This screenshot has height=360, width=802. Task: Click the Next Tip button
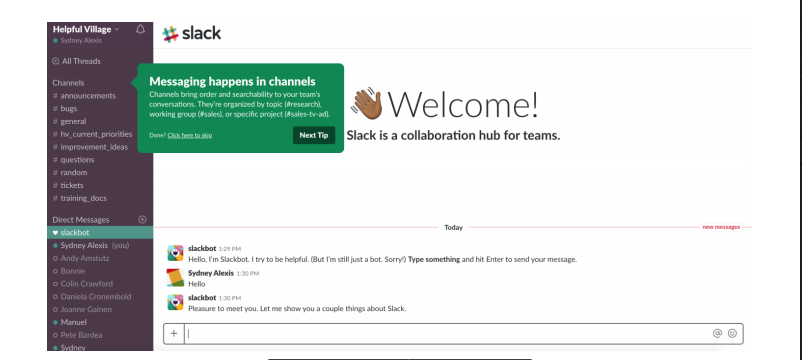coord(314,135)
